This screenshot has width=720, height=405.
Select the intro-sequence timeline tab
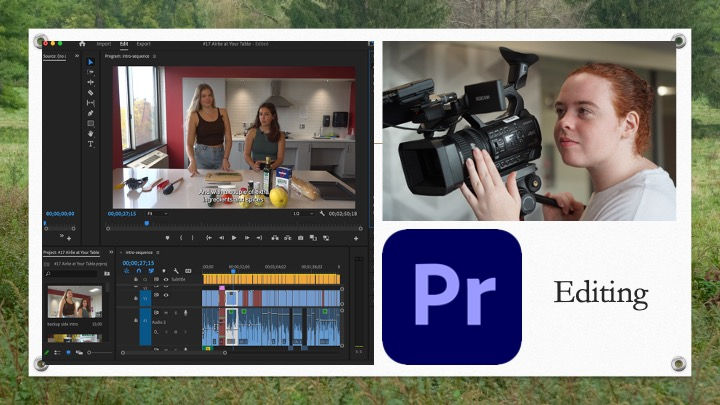[x=139, y=253]
